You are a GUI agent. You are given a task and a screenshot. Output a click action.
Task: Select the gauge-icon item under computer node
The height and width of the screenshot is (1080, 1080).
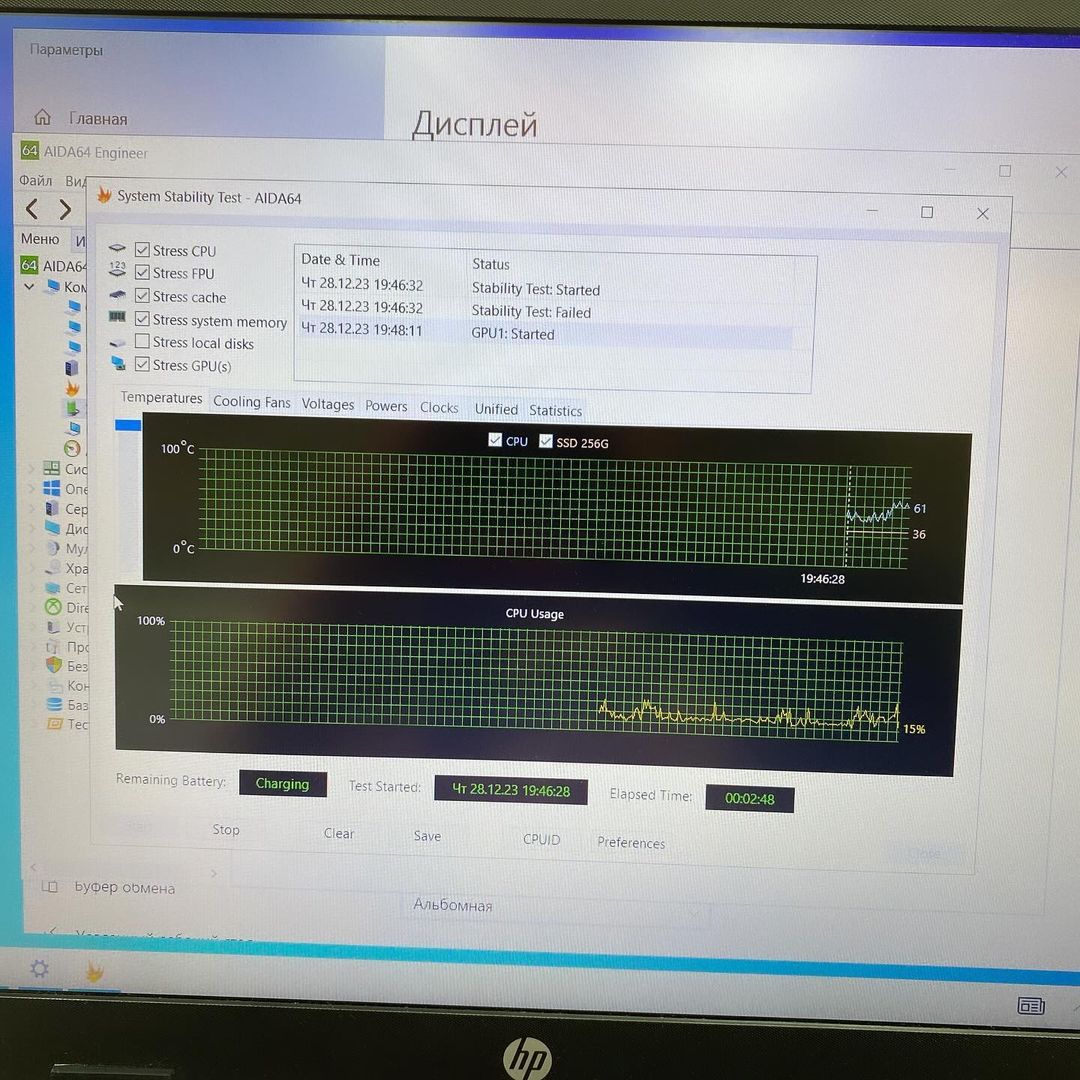[72, 448]
